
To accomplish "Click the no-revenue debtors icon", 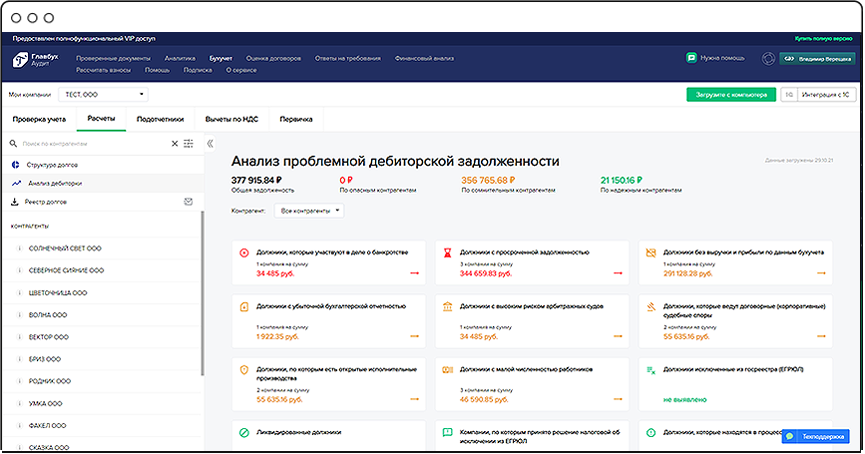I will click(x=651, y=253).
